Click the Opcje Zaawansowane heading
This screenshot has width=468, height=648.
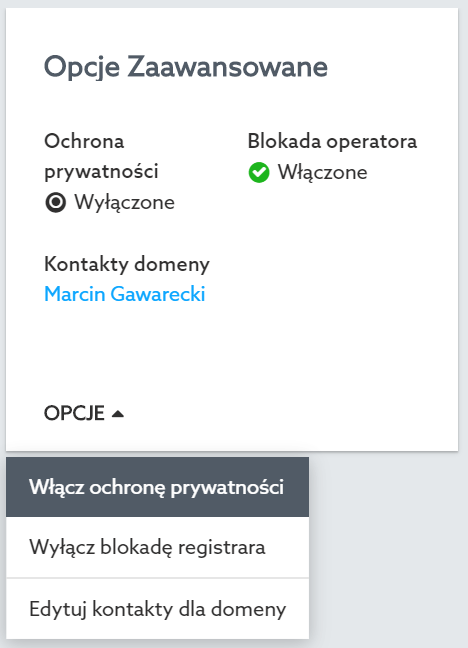click(x=186, y=67)
